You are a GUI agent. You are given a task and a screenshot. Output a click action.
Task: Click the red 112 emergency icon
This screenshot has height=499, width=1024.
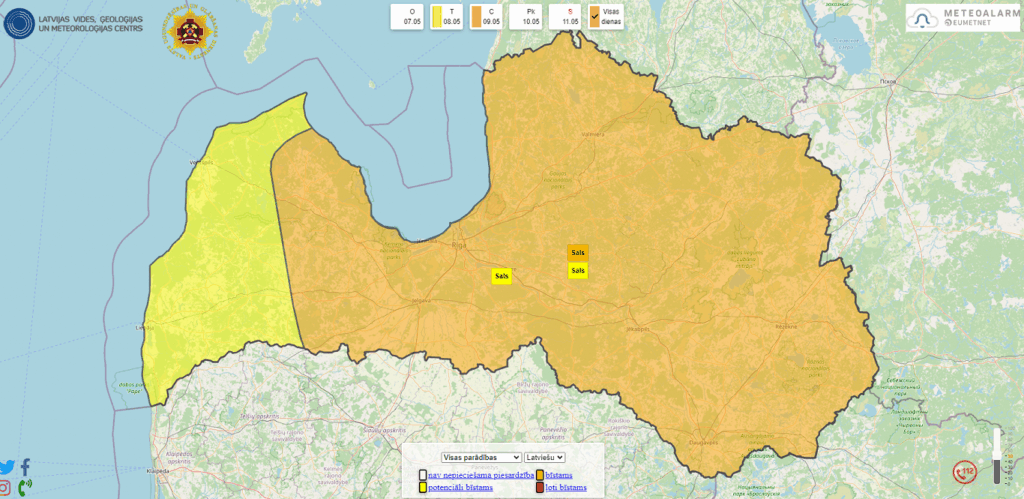[x=965, y=471]
